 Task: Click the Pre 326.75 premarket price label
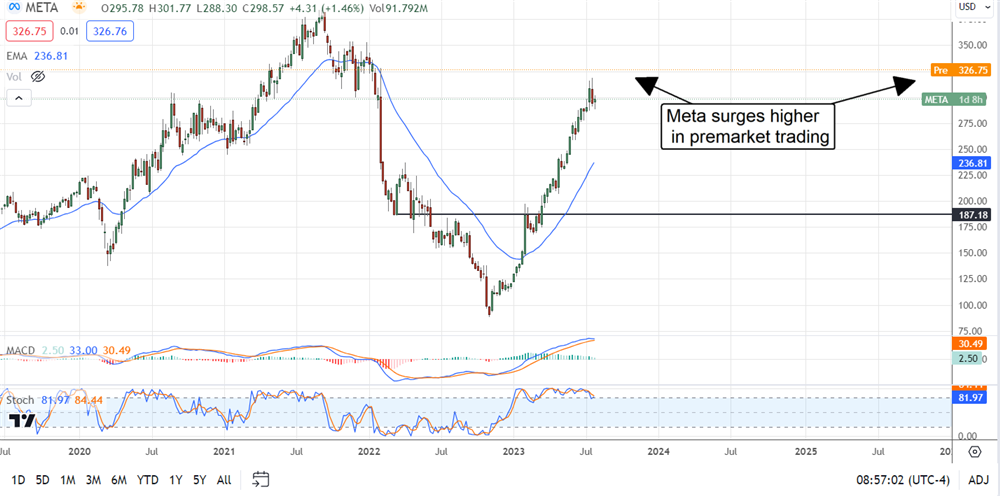click(x=960, y=70)
